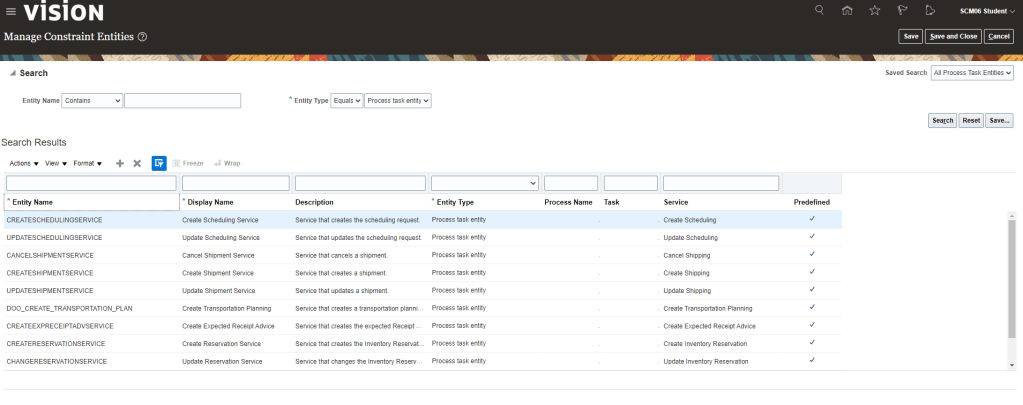Add a new row with plus icon
Viewport: 1023px width, 405px height.
(x=120, y=163)
